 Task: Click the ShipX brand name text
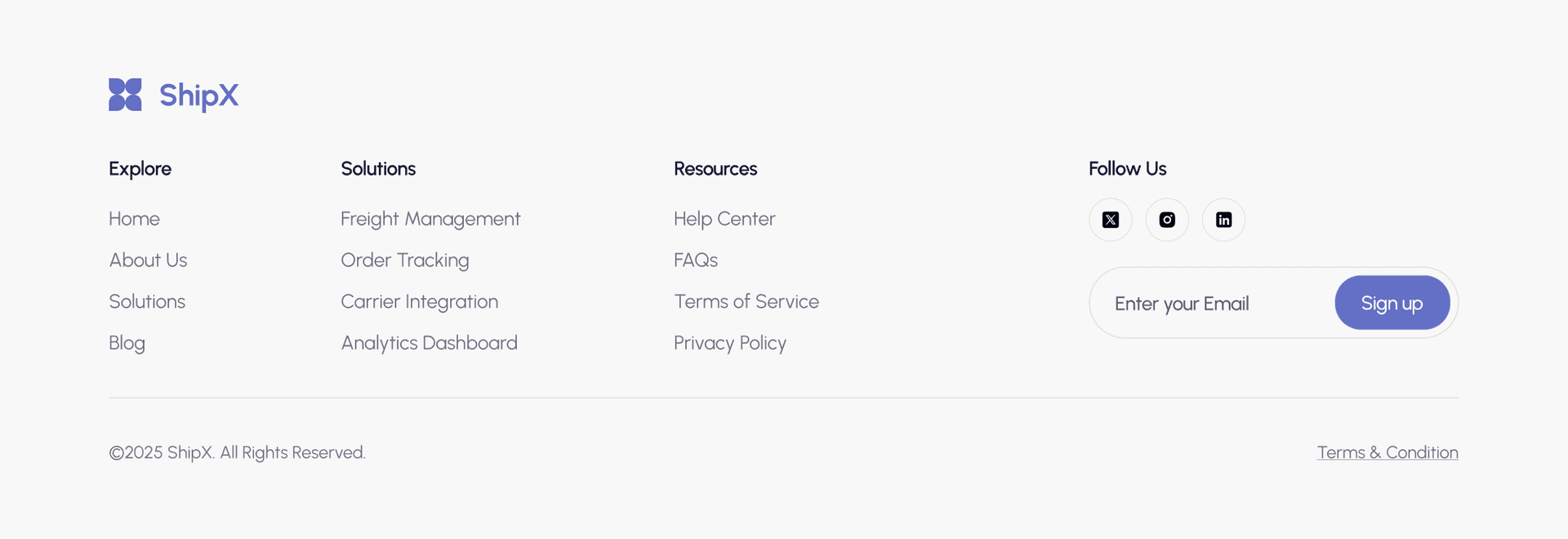198,96
